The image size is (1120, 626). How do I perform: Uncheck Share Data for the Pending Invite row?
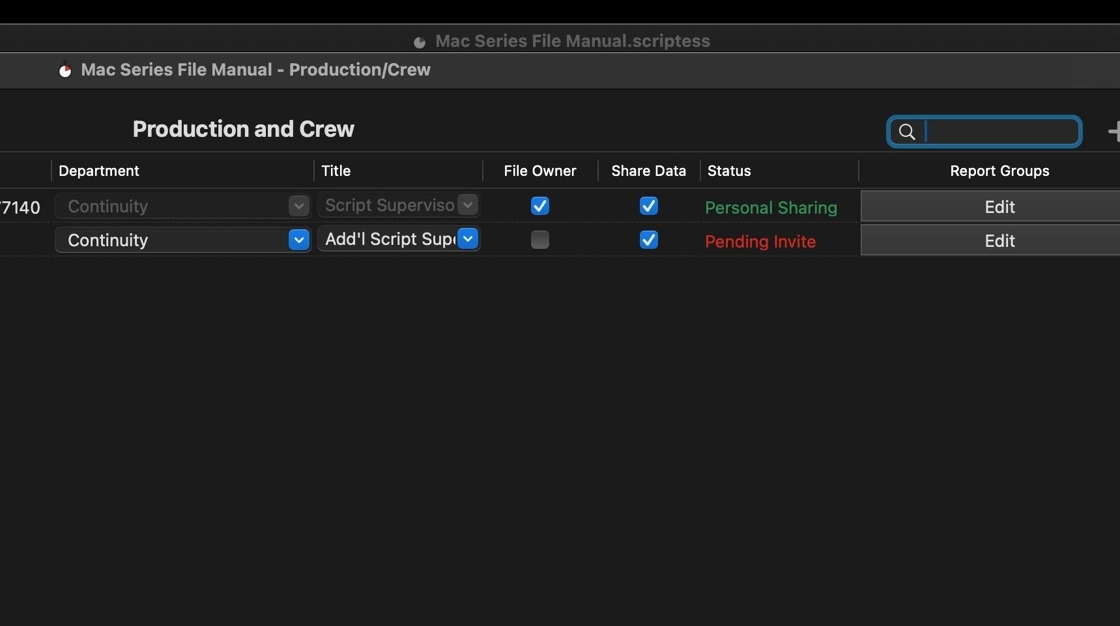[649, 240]
